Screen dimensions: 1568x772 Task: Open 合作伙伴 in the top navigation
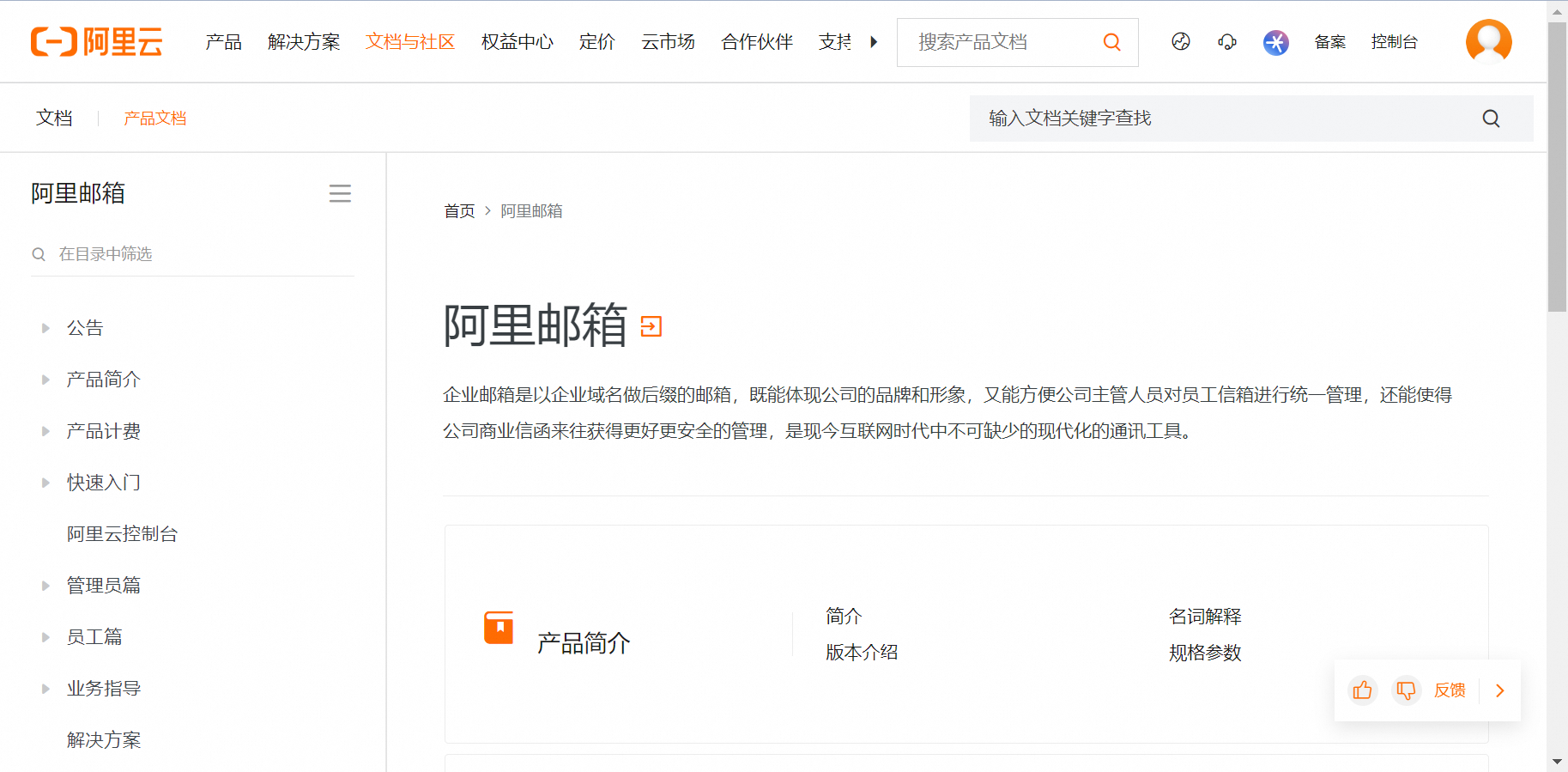(x=757, y=42)
